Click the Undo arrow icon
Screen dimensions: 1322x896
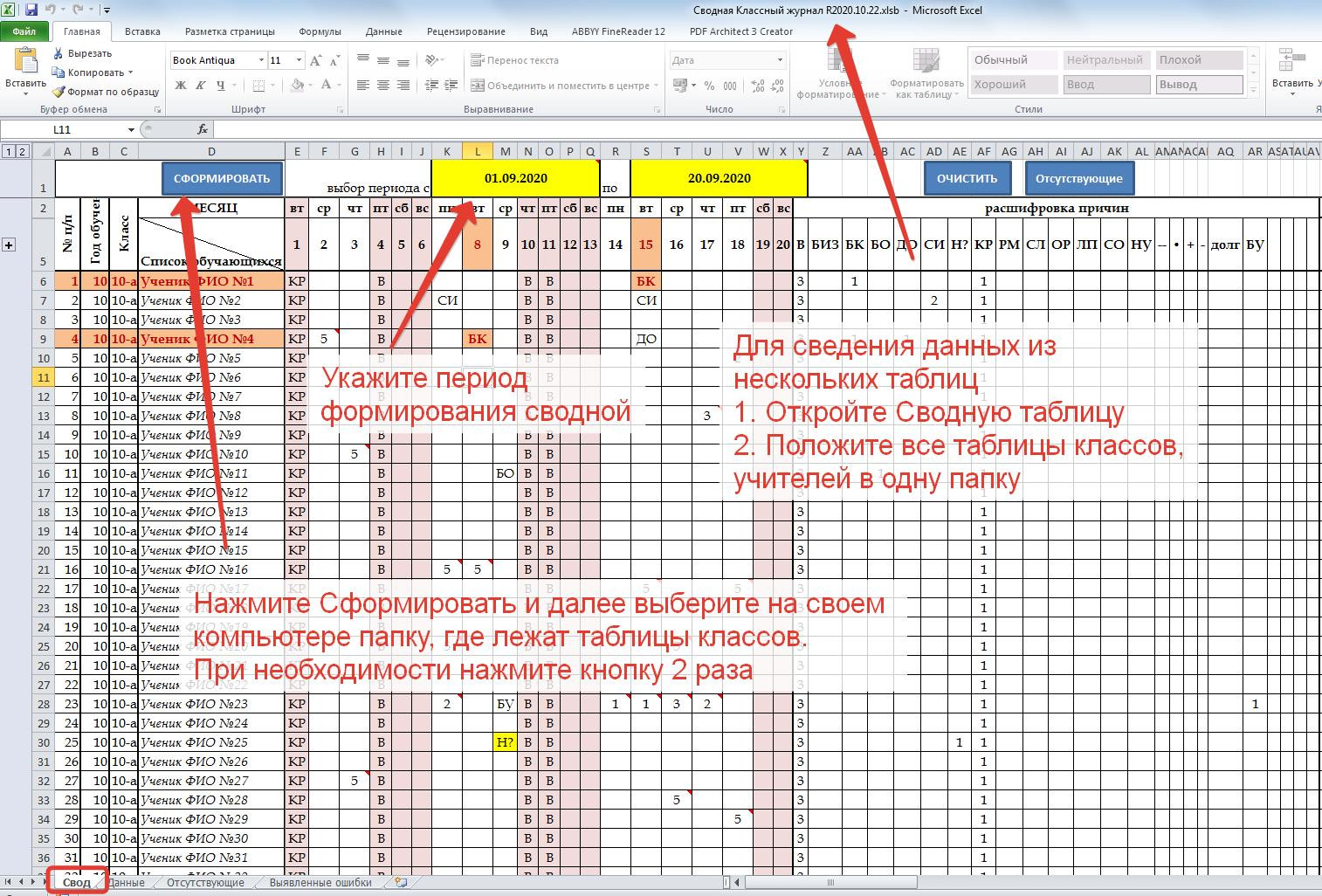[51, 10]
